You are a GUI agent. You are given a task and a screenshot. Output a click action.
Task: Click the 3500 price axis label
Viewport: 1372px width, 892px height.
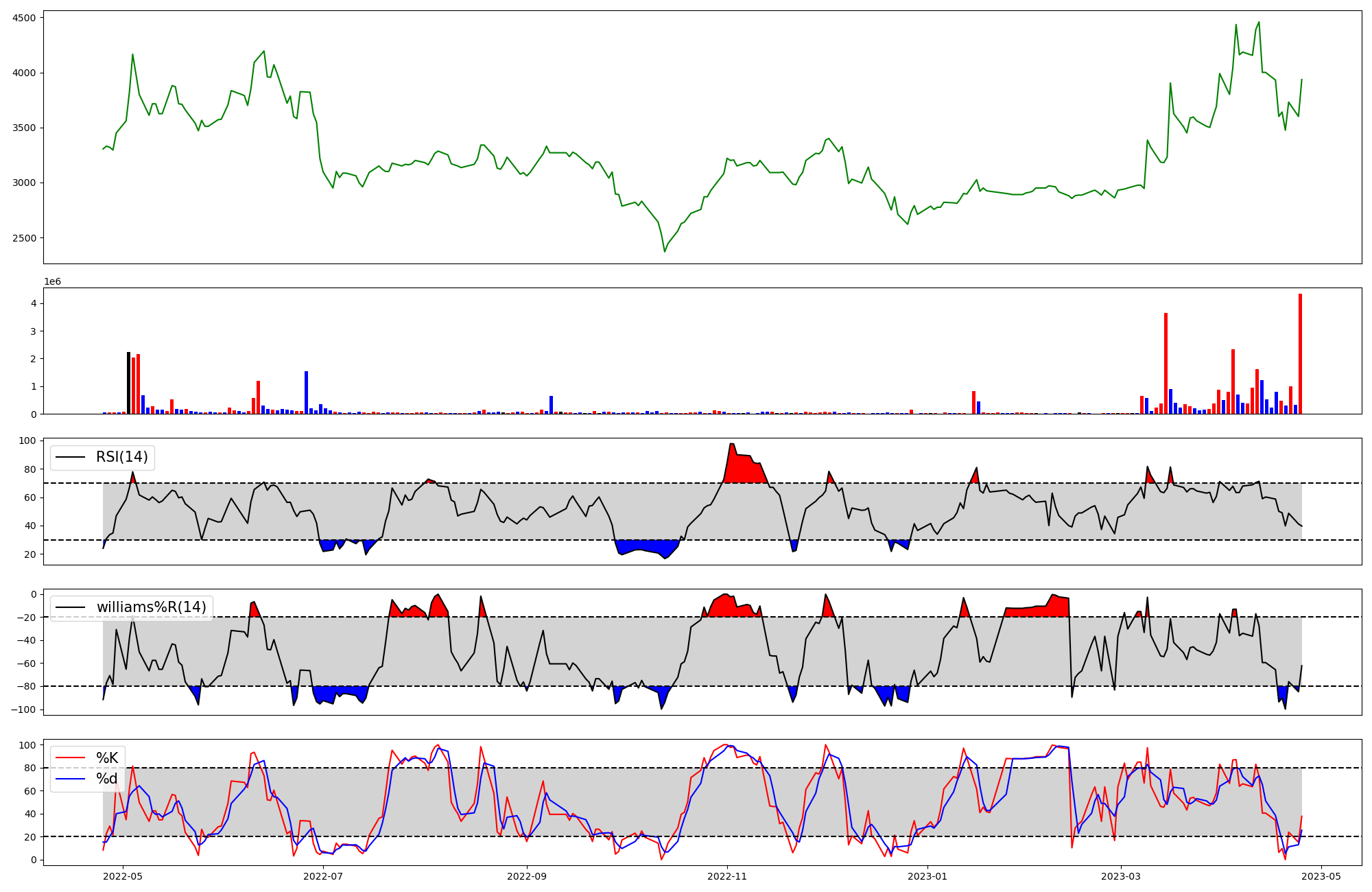pos(25,128)
